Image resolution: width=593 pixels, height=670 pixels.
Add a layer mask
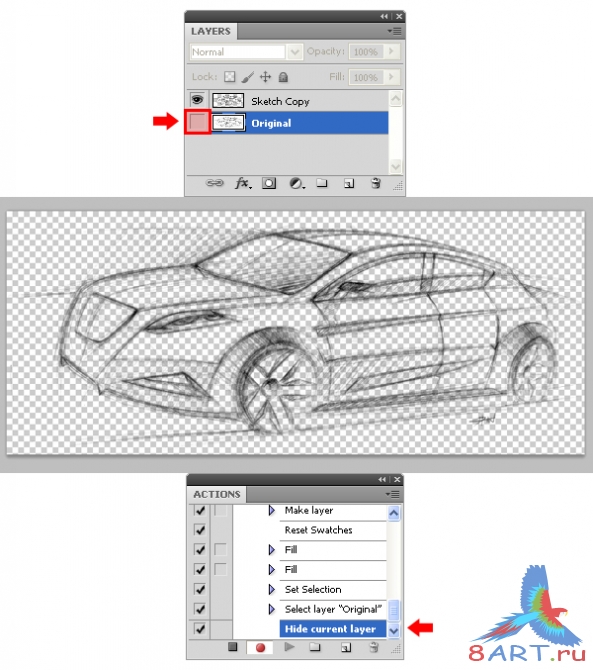pyautogui.click(x=269, y=183)
